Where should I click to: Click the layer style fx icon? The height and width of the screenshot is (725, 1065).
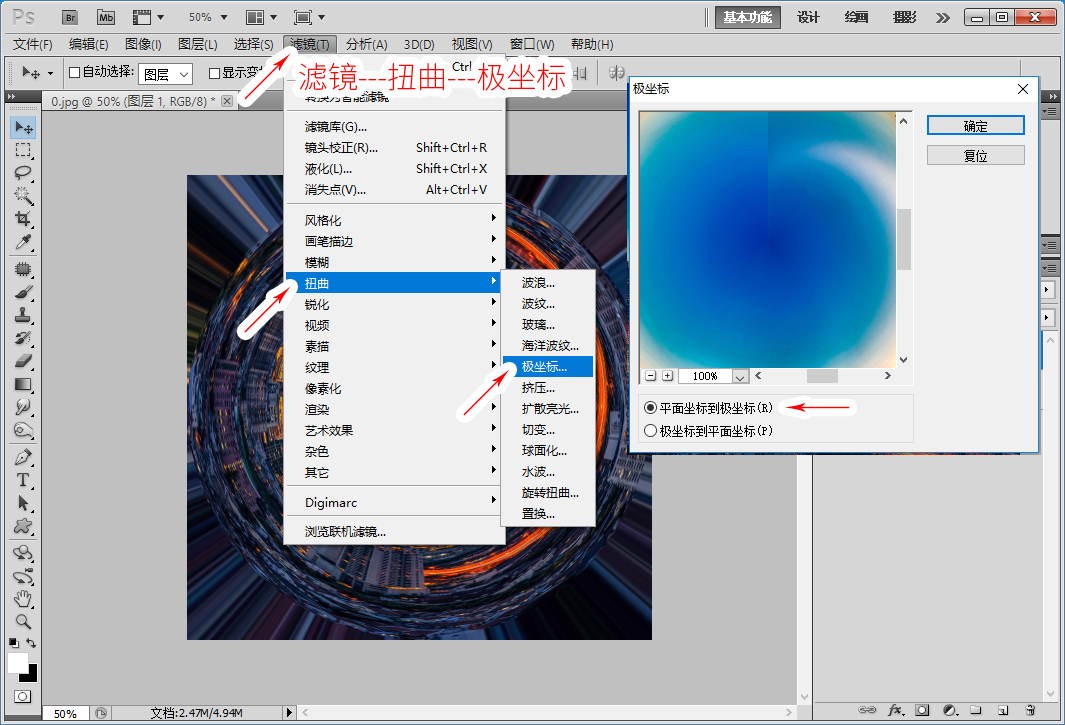[895, 711]
